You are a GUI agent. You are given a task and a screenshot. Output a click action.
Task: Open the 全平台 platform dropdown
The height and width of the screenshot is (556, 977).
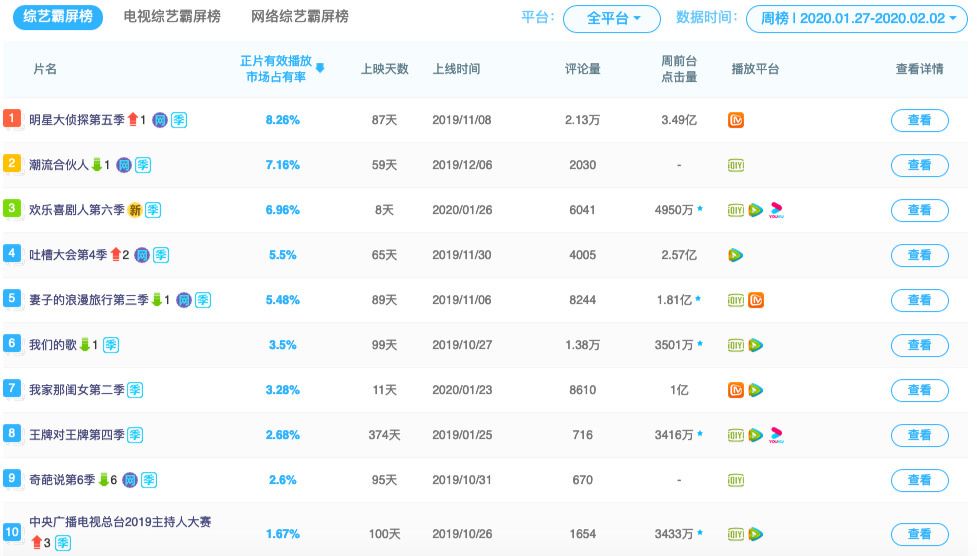point(611,19)
